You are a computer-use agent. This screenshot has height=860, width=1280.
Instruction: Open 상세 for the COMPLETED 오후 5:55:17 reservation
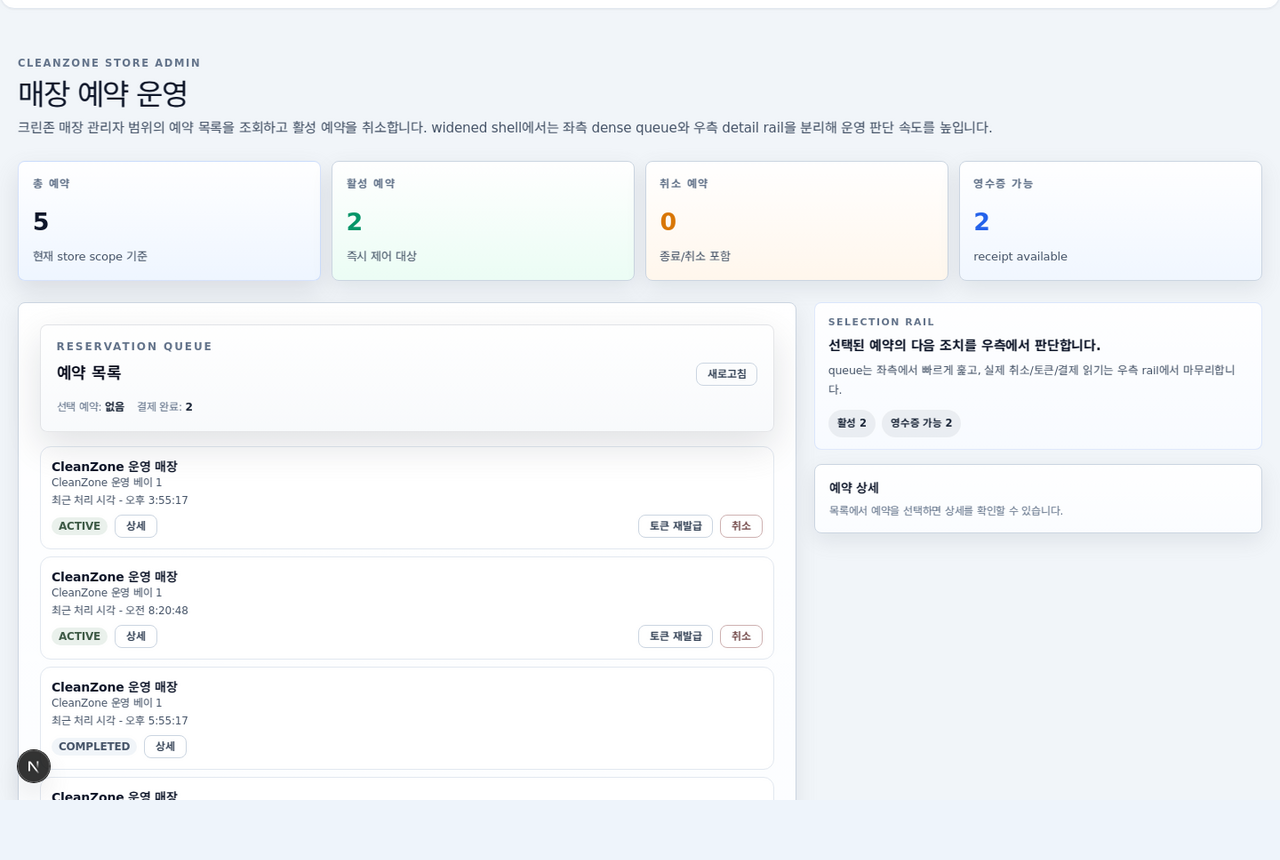[x=165, y=746]
